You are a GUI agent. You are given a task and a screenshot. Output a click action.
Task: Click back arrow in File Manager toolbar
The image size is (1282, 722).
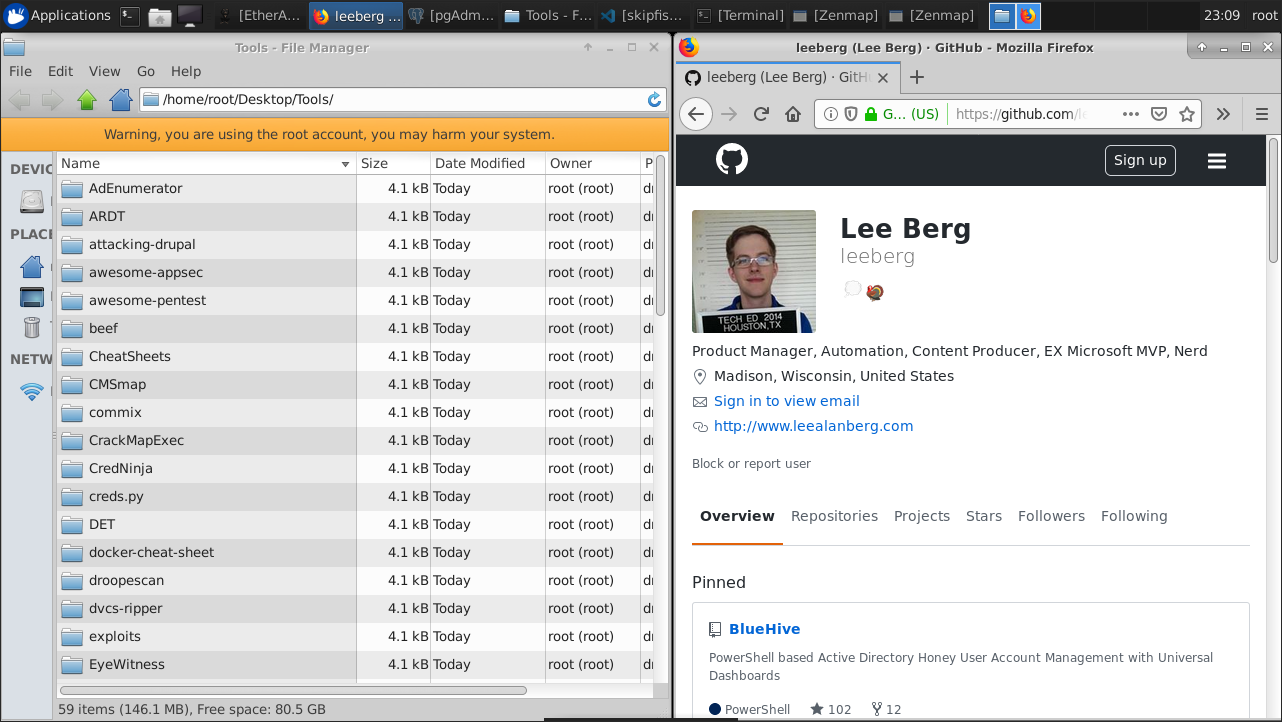pyautogui.click(x=19, y=100)
